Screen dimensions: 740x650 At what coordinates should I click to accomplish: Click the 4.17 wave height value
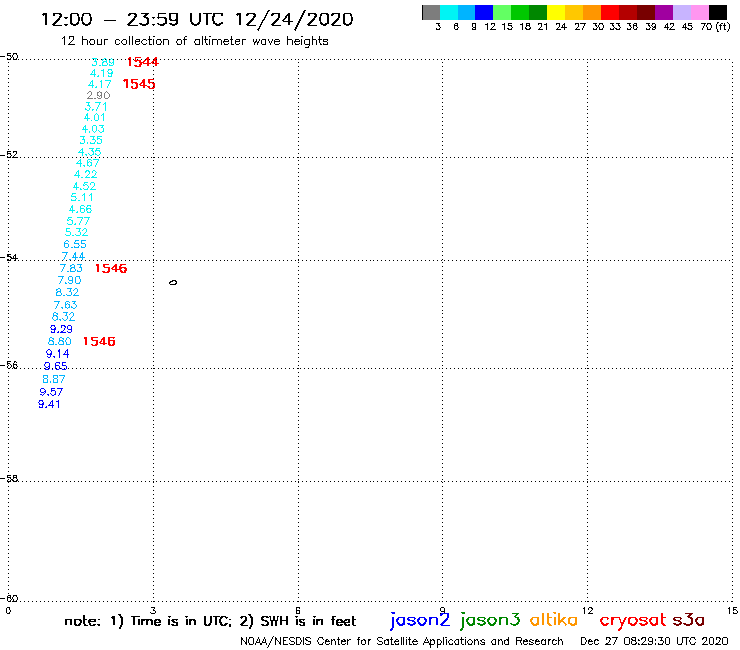pos(100,84)
